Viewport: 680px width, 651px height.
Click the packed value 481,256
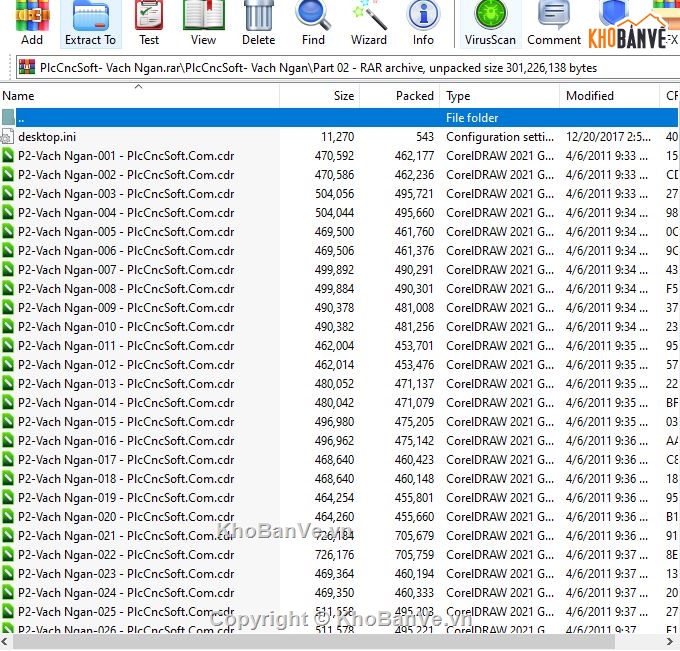tap(414, 327)
